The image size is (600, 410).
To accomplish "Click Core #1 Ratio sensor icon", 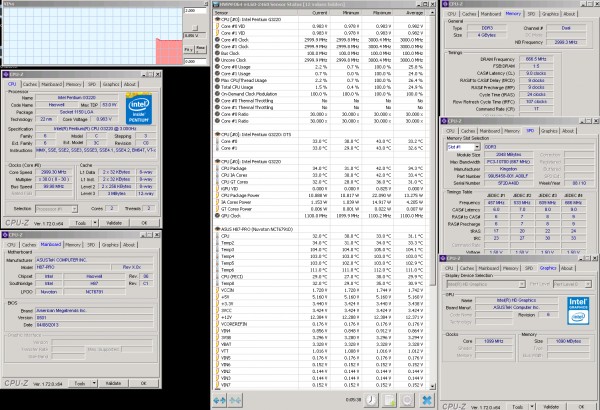I will (217, 121).
